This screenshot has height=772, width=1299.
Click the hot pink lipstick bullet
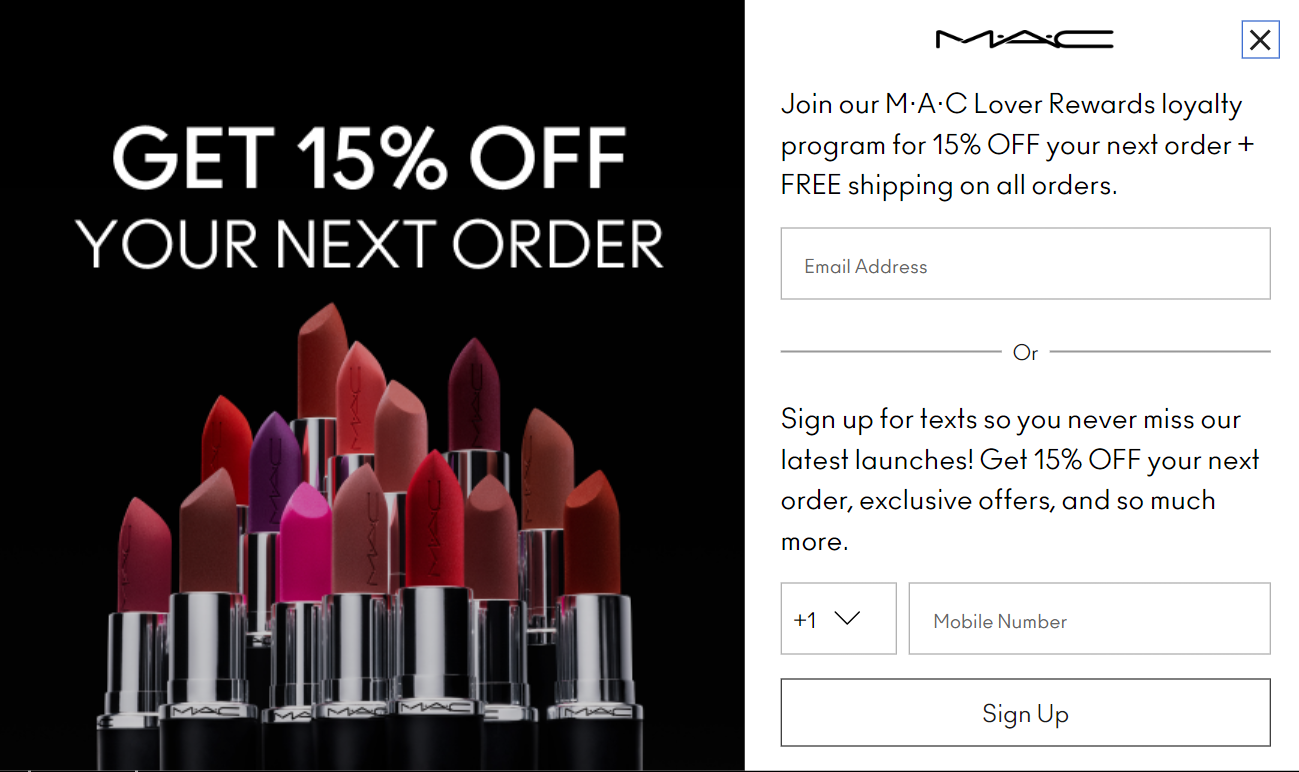[x=305, y=540]
